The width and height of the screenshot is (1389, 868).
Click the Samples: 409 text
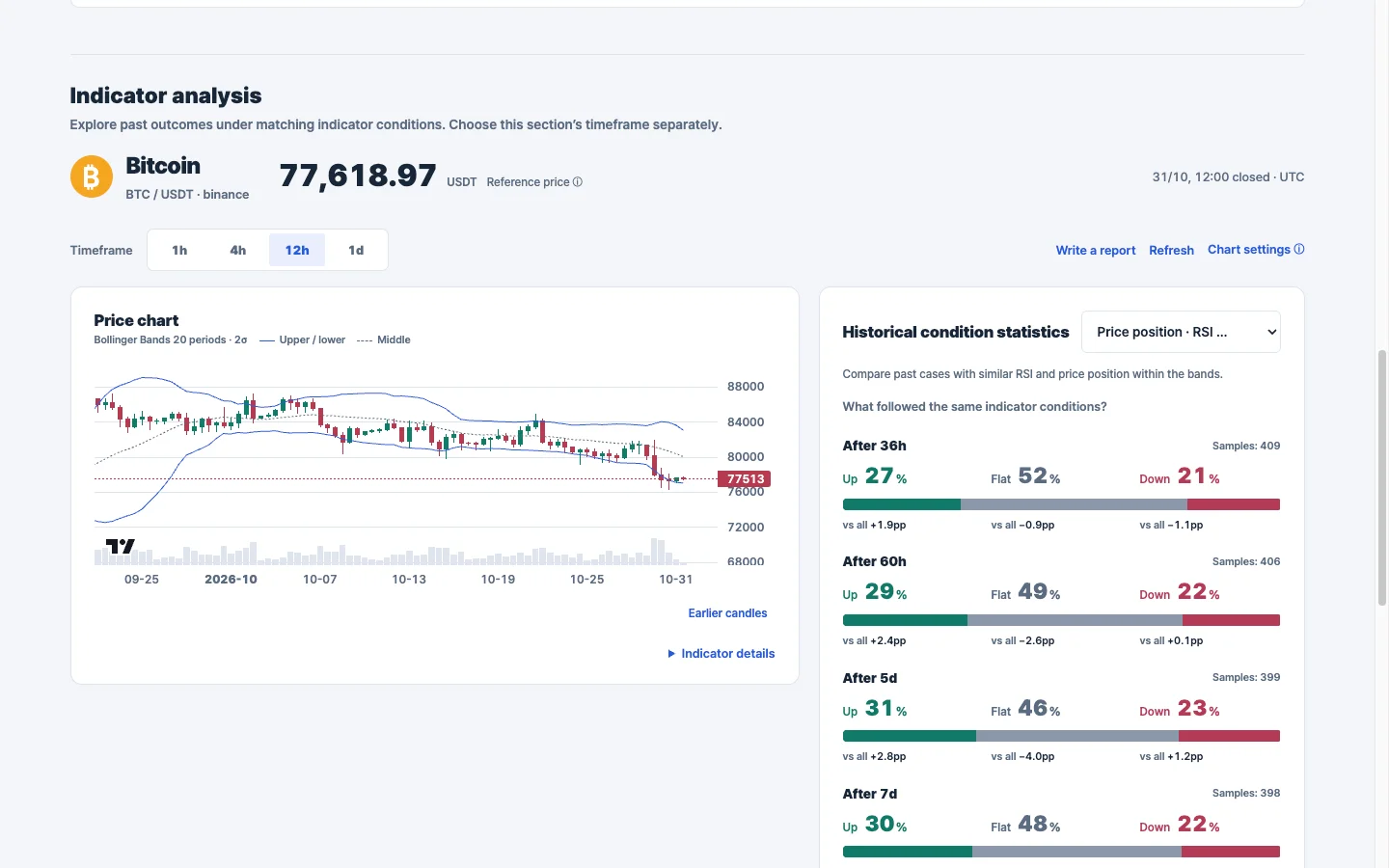[1246, 446]
